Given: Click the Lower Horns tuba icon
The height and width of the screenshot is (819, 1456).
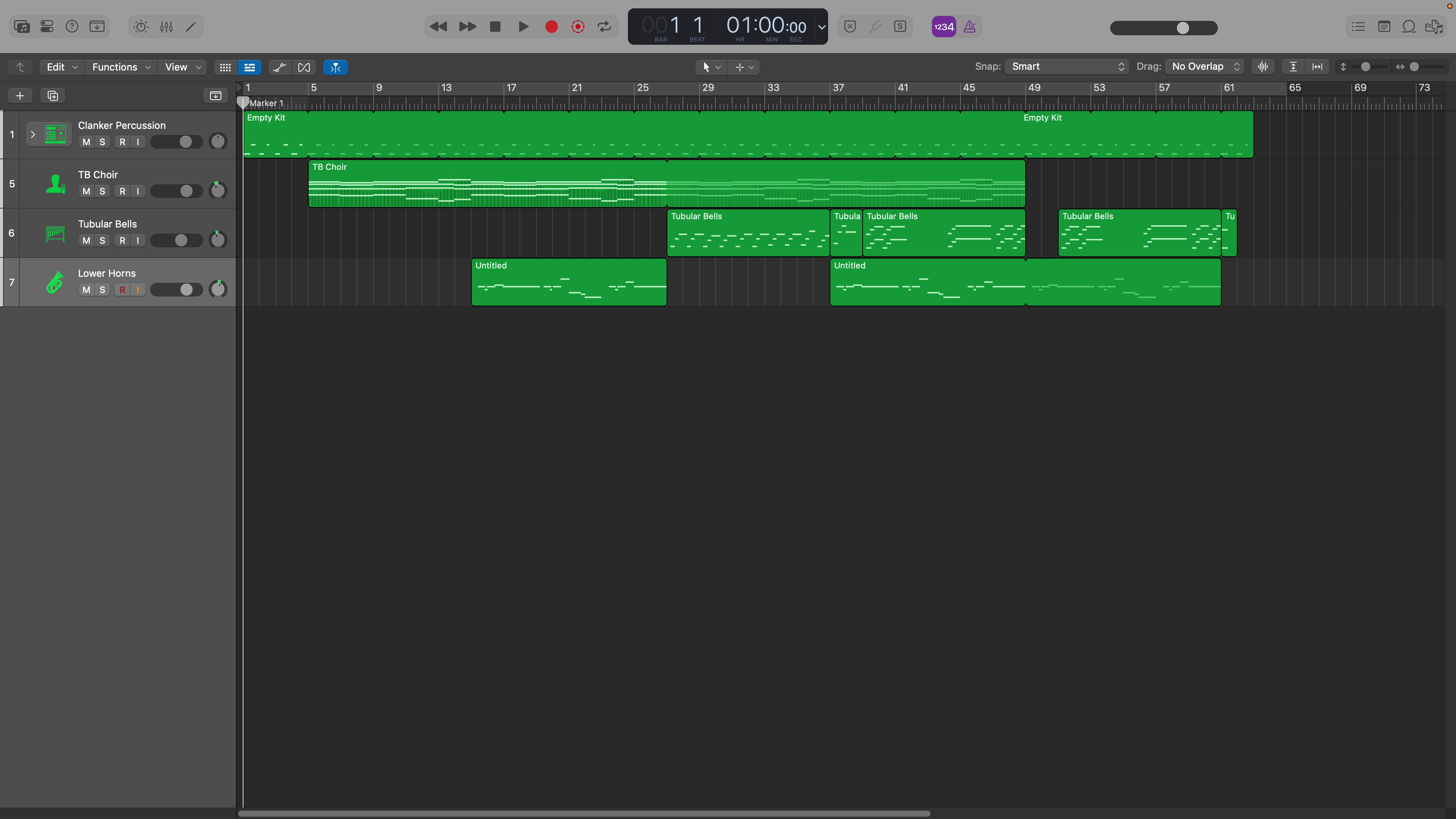Looking at the screenshot, I should (x=55, y=282).
